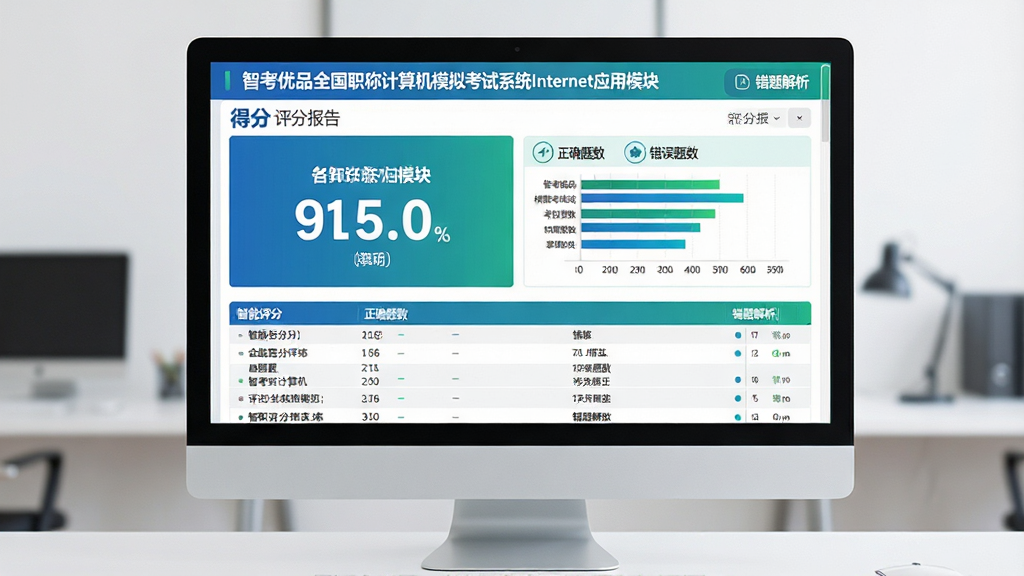Click the 评分报告 heading text

click(307, 118)
